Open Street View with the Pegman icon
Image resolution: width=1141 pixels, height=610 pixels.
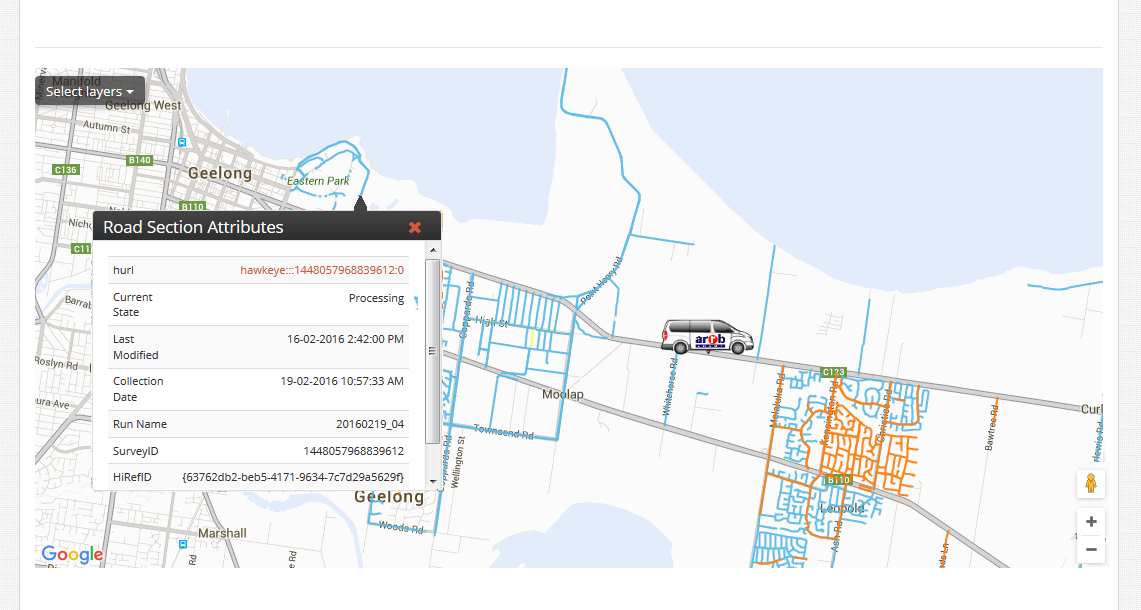click(1090, 484)
